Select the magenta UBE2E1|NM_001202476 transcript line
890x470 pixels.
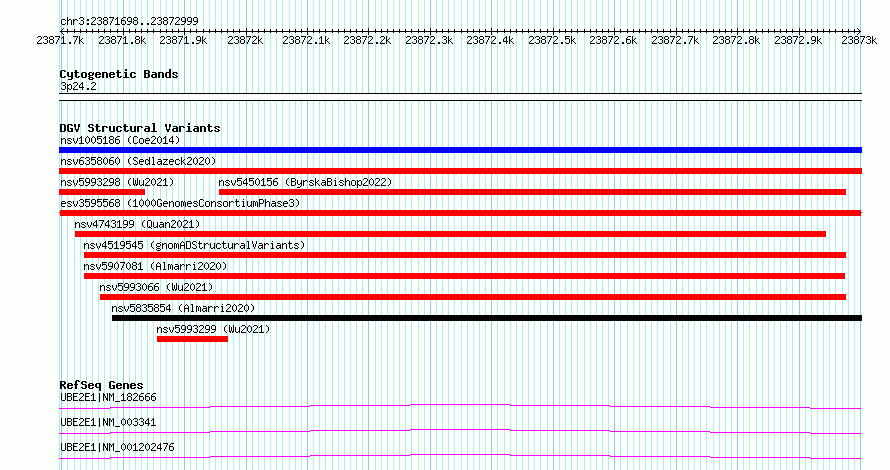tap(460, 456)
